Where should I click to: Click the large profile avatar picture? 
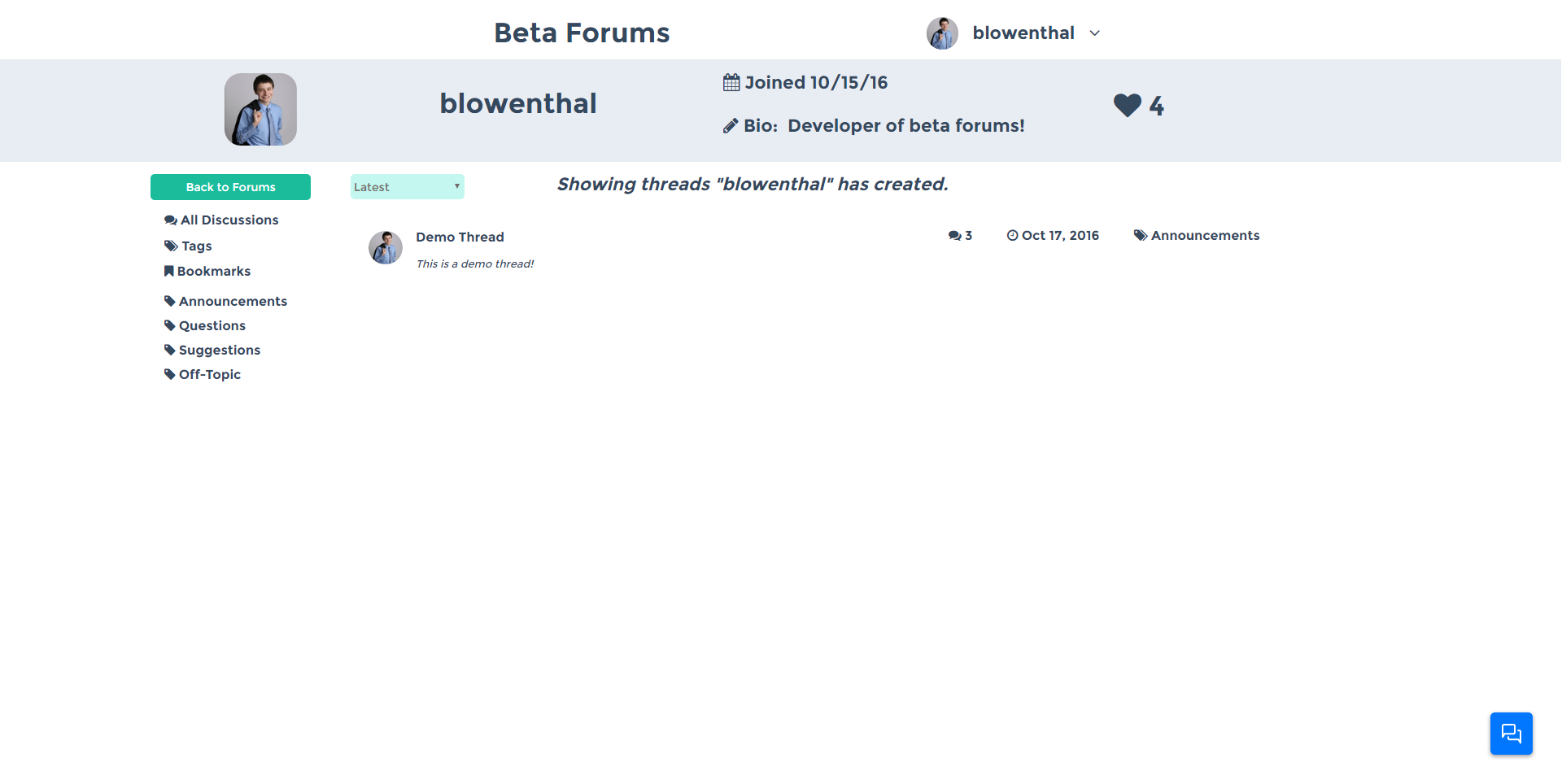click(260, 110)
